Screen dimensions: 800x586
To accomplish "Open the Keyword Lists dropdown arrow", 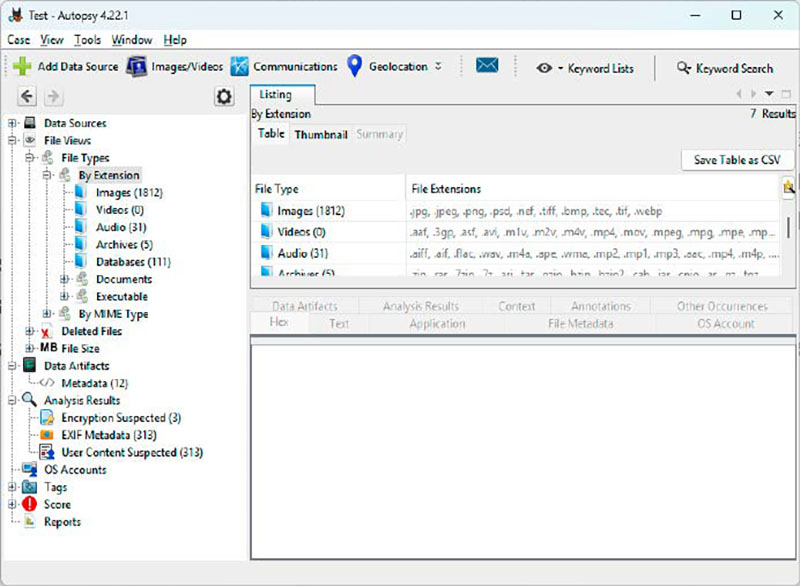I will [x=560, y=68].
